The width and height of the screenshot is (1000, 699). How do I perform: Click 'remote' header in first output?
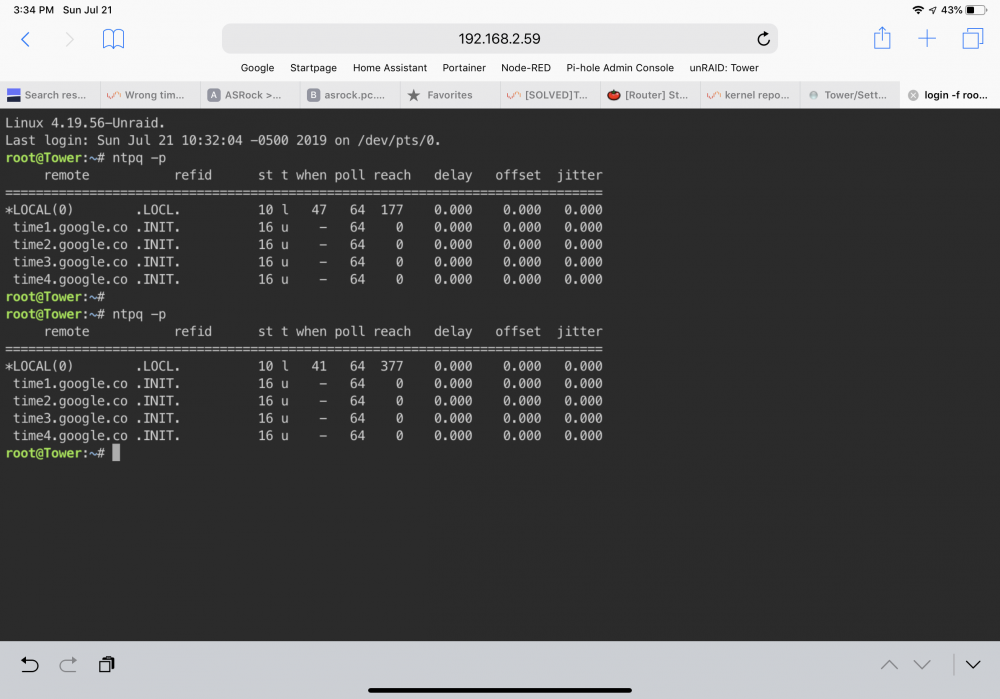(66, 175)
